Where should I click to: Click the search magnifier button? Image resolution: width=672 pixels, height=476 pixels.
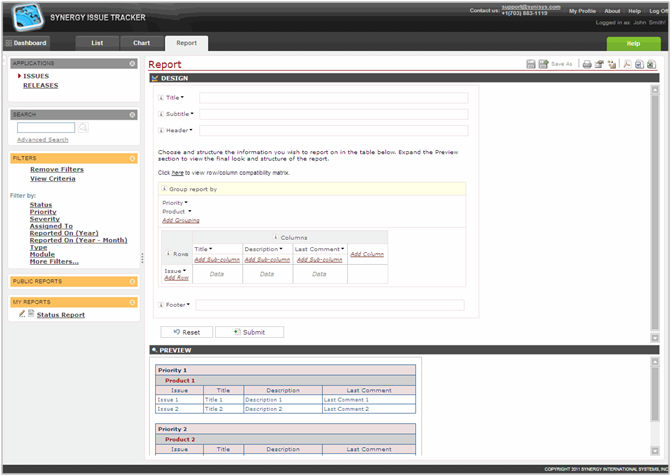tap(83, 127)
